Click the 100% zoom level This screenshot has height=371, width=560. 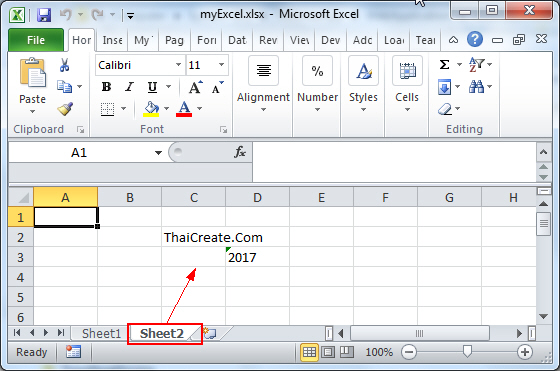(x=379, y=352)
